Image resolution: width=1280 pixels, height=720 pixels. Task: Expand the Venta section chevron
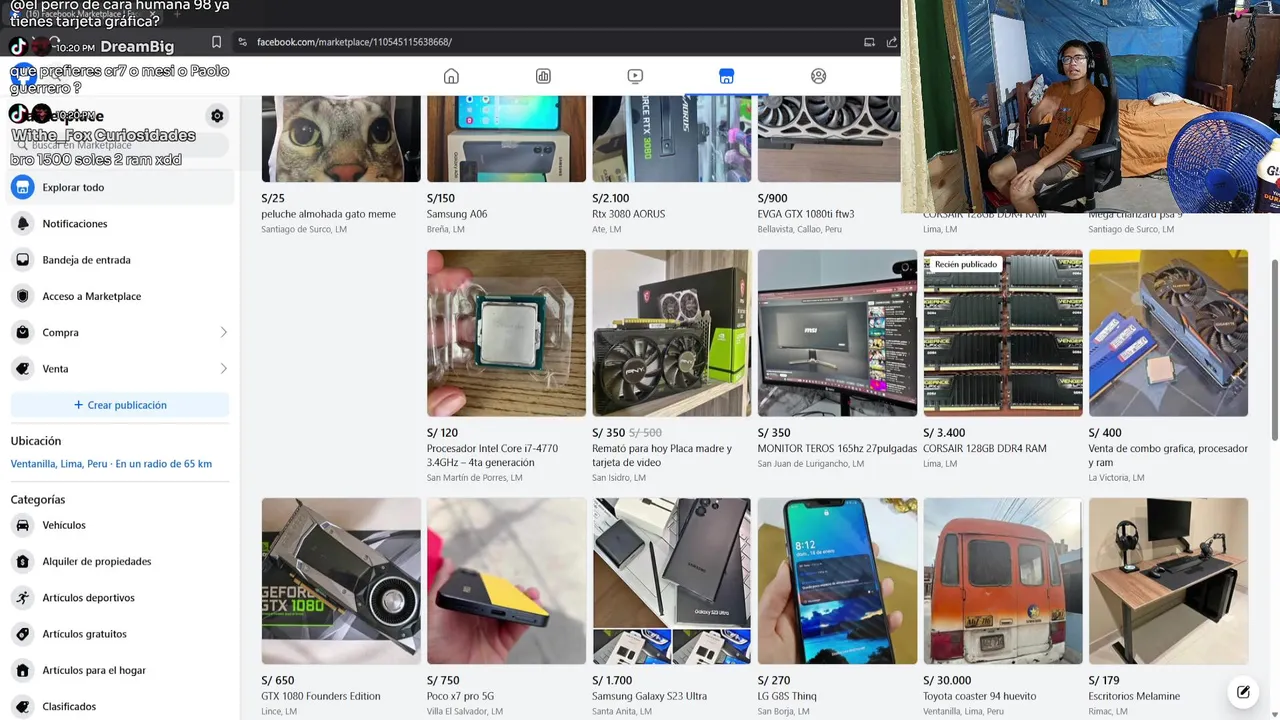click(x=223, y=369)
